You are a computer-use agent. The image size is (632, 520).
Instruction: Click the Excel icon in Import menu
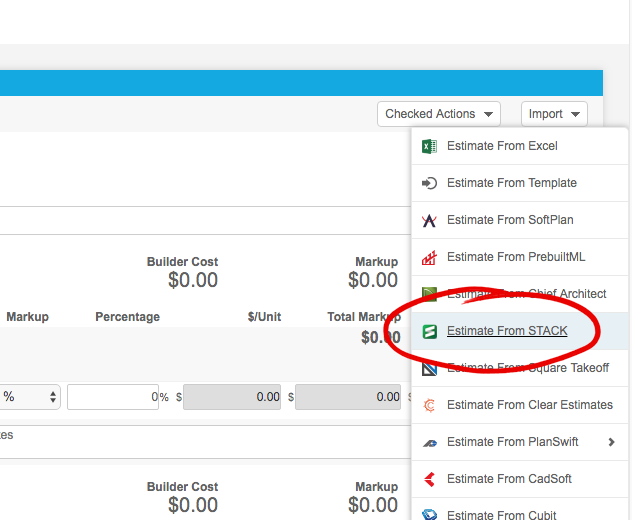[x=429, y=146]
